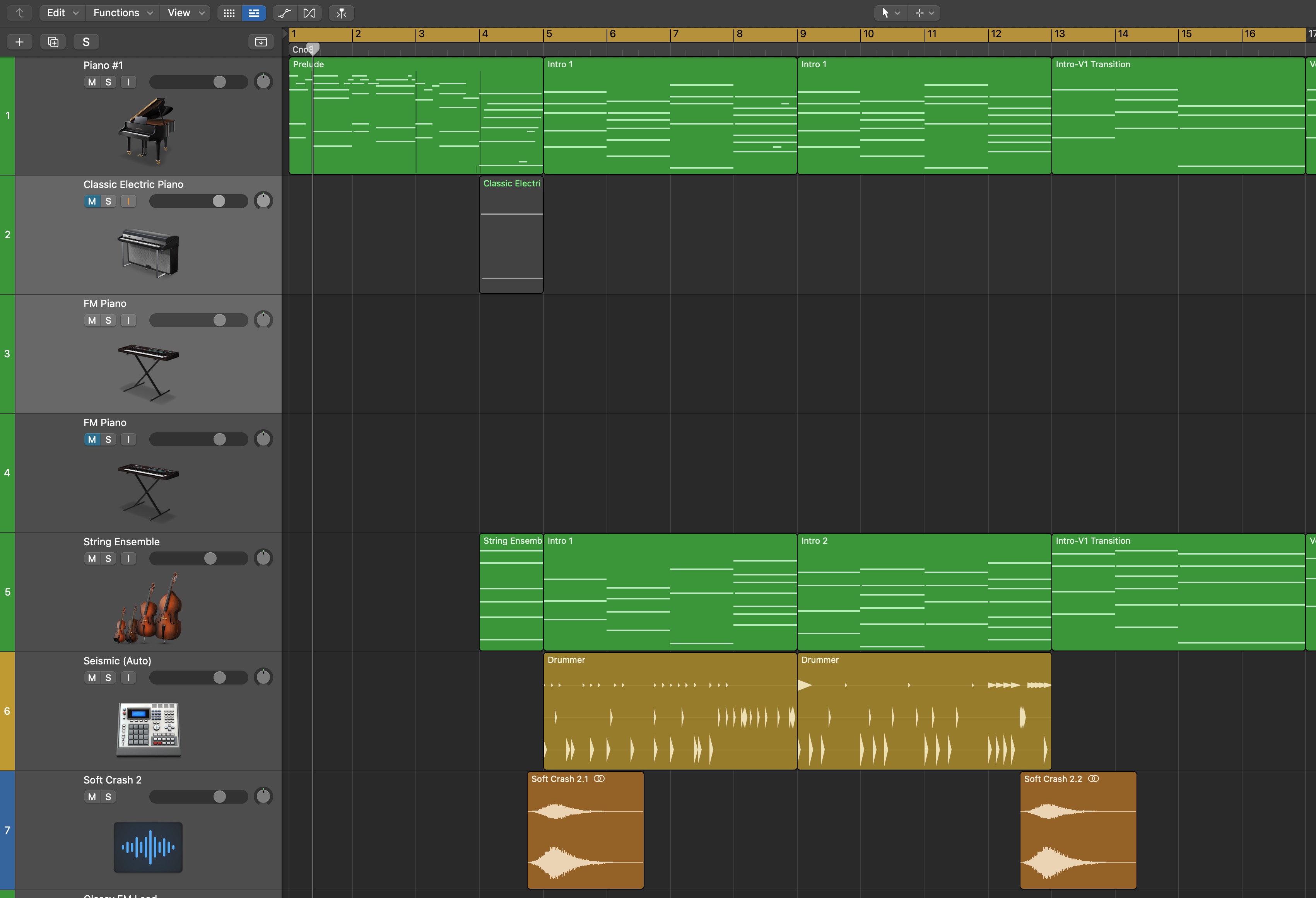Click the drop-down tray icon above tracks
Screen dimensions: 1316x898
(261, 42)
